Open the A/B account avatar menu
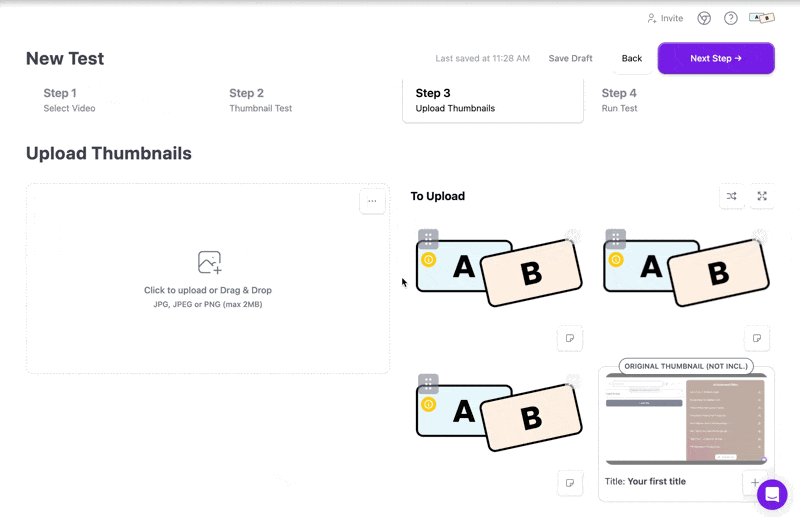 (762, 18)
